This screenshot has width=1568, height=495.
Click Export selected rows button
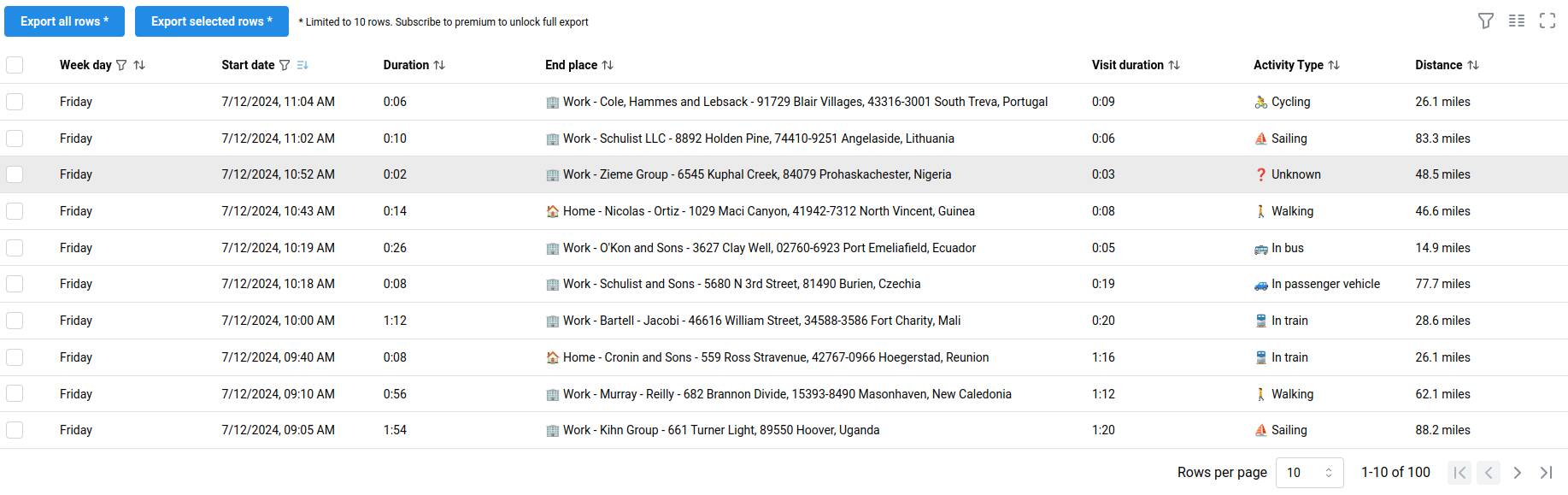point(211,21)
